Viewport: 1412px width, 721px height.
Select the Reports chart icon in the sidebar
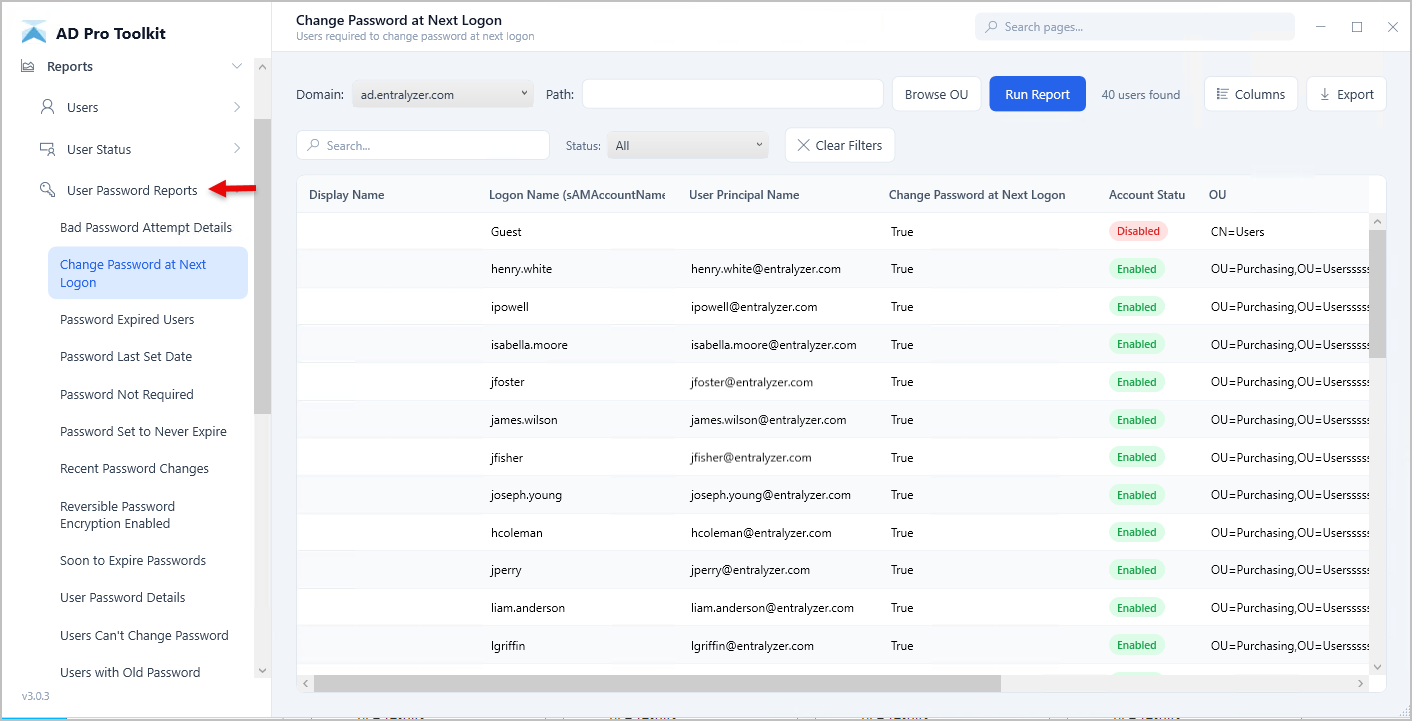point(26,66)
